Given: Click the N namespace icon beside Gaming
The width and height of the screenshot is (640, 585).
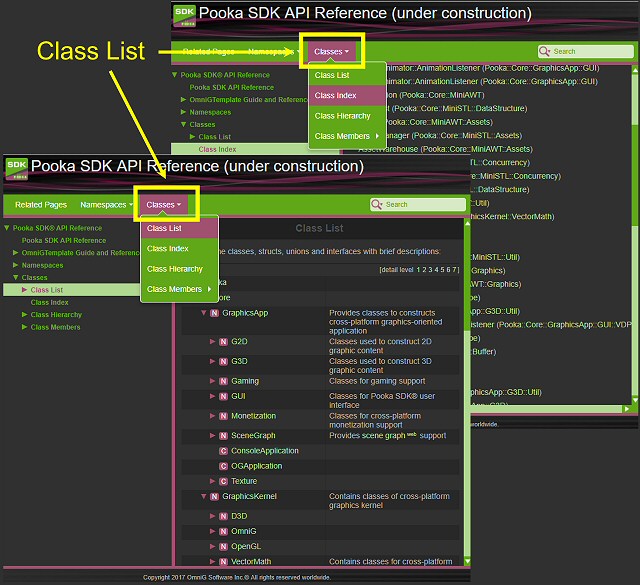Looking at the screenshot, I should [223, 381].
